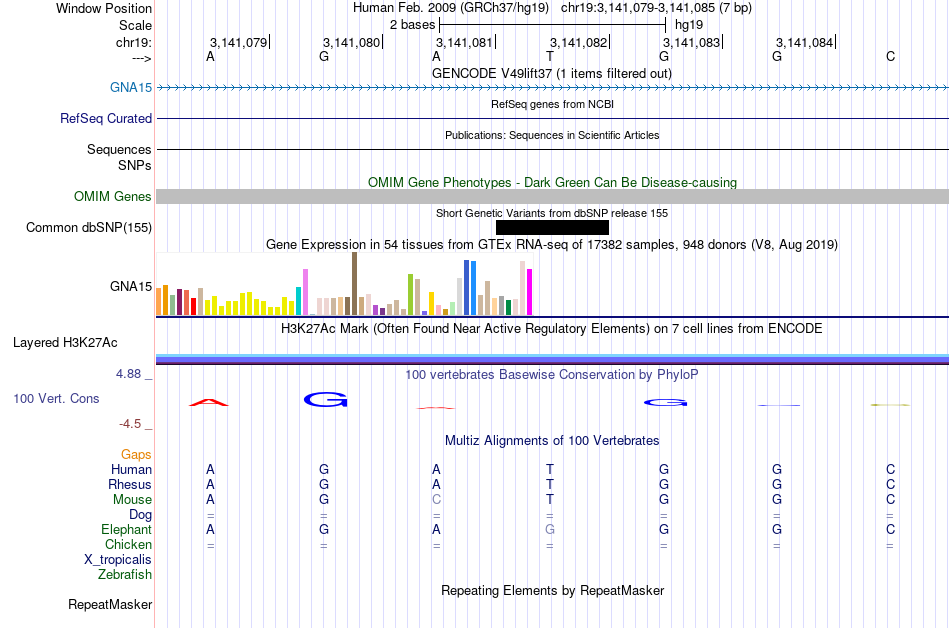The image size is (950, 628).
Task: Click the 'Human Feb. 2009 (GRCh37/hg19)' assembly text
Action: pos(451,8)
